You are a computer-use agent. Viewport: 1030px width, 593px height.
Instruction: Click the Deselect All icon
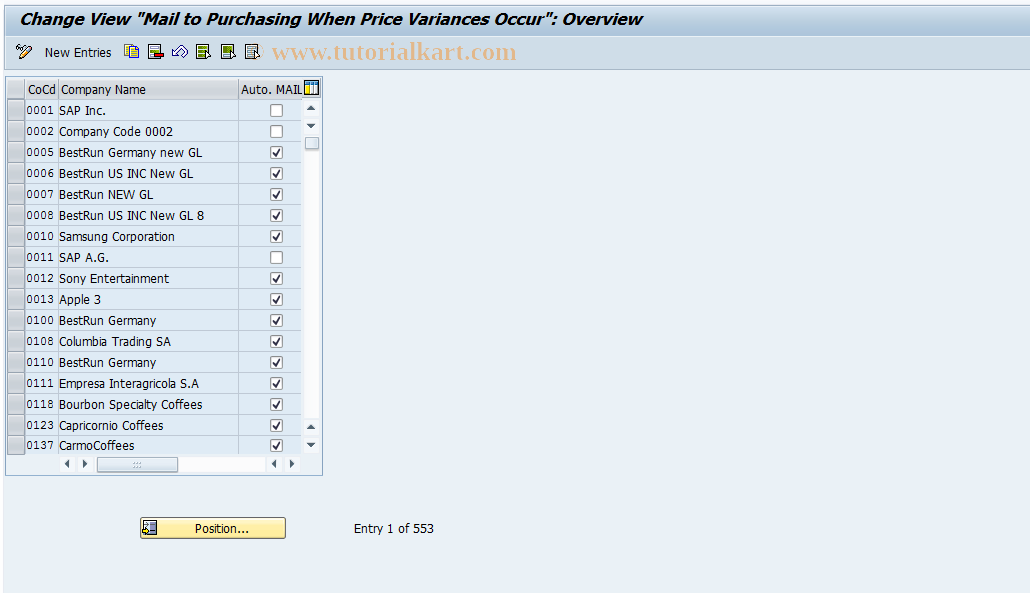pos(252,52)
